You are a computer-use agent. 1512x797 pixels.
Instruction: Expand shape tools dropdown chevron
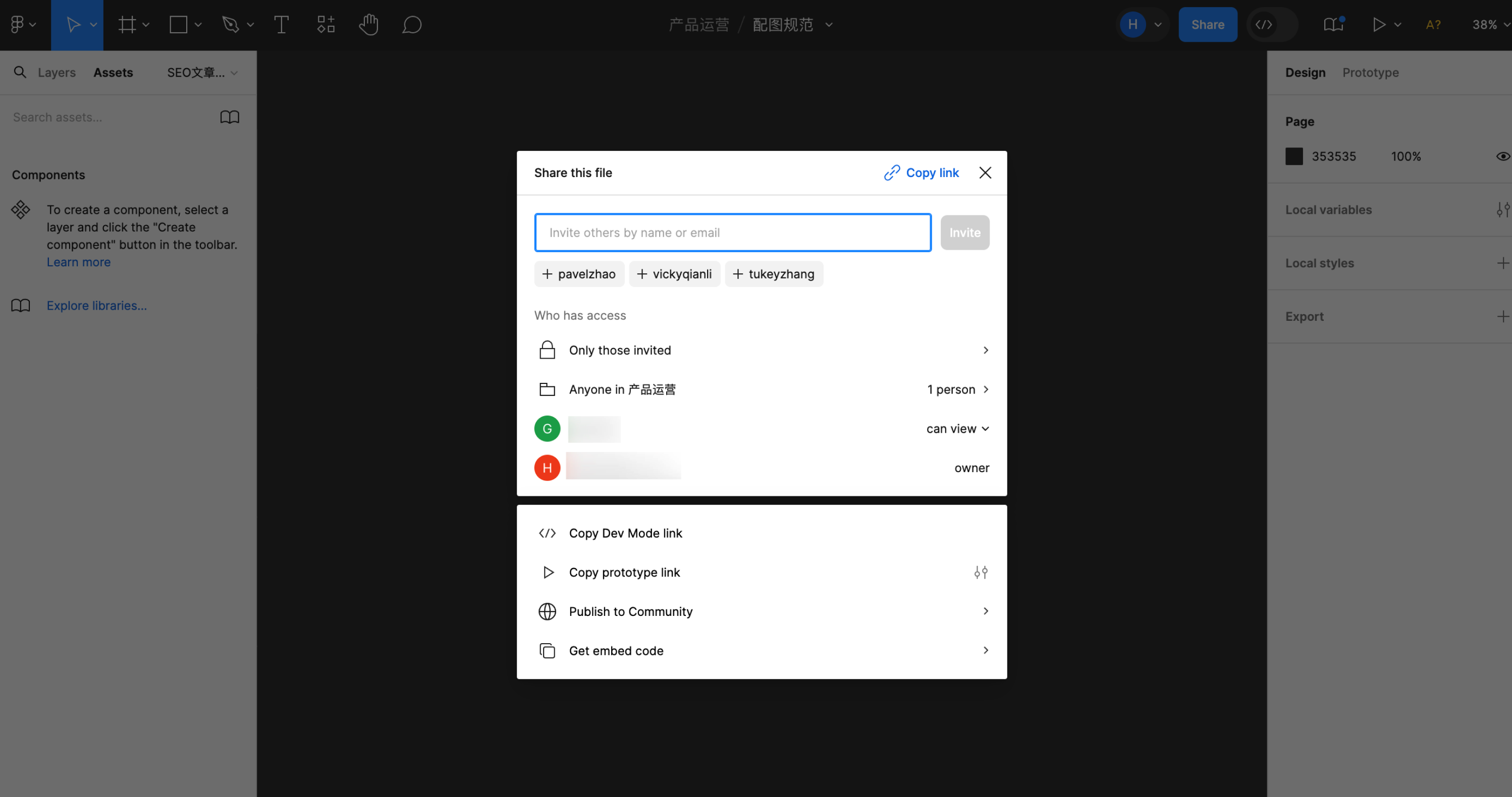click(198, 25)
